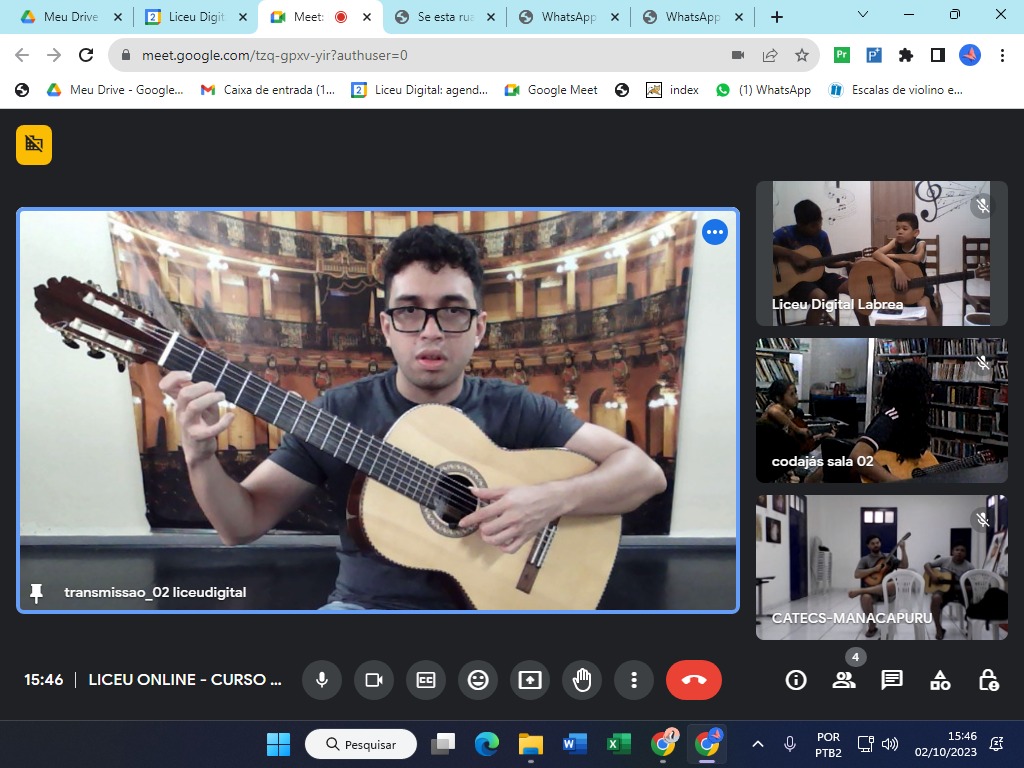Open the in-call chat panel

pos(892,680)
